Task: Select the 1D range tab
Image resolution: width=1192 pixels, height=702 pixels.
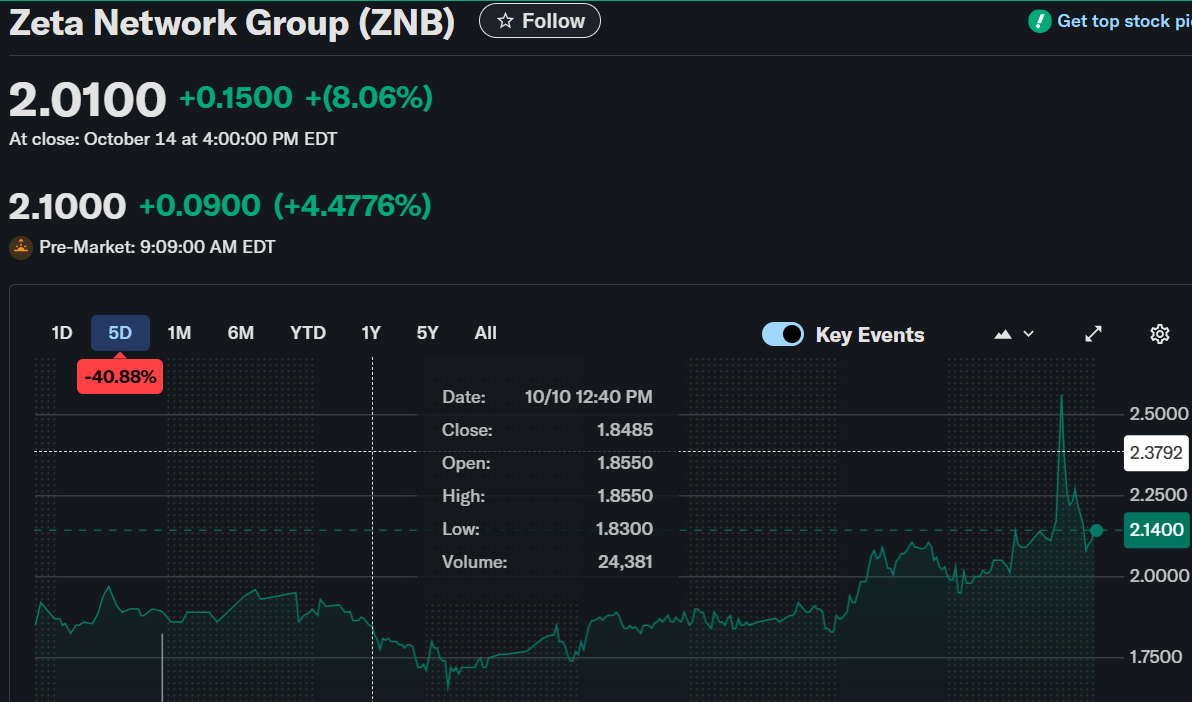Action: (62, 333)
